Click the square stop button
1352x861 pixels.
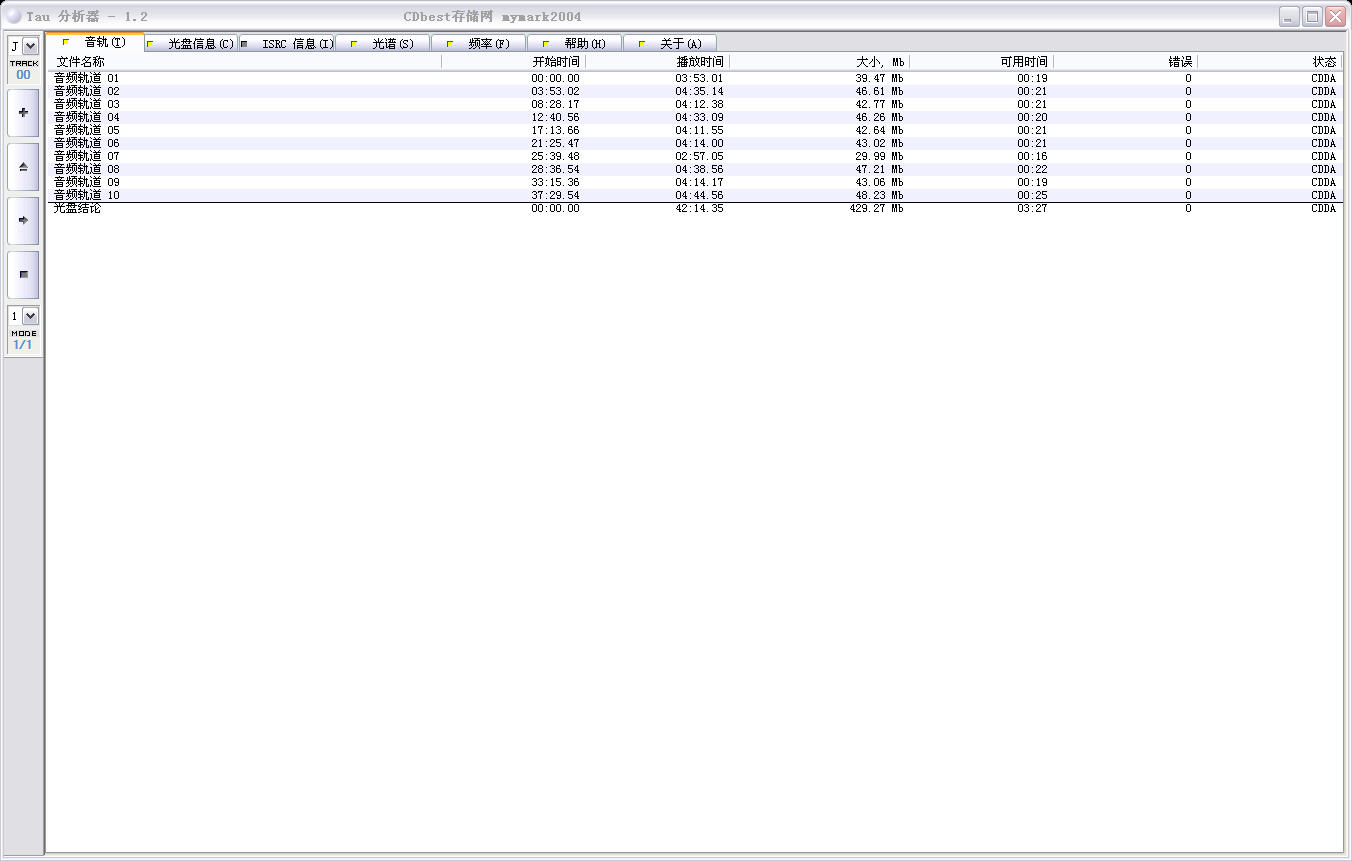pyautogui.click(x=23, y=274)
